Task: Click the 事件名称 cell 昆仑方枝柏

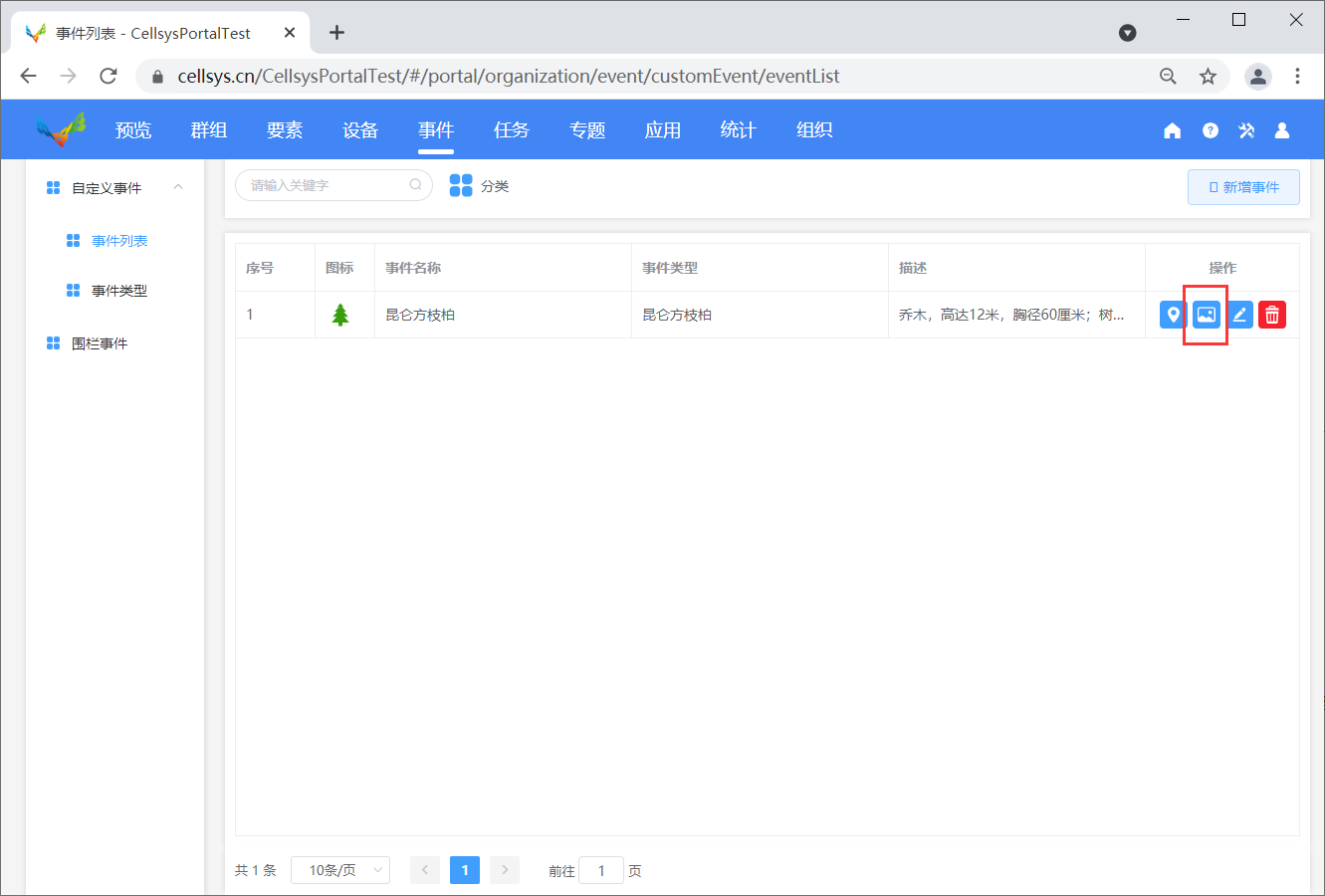Action: coord(420,315)
